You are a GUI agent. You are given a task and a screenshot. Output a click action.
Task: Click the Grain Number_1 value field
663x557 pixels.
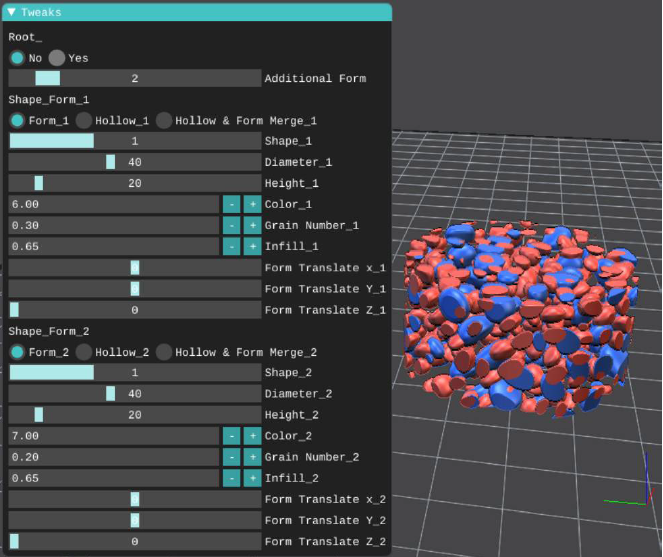[x=113, y=225]
